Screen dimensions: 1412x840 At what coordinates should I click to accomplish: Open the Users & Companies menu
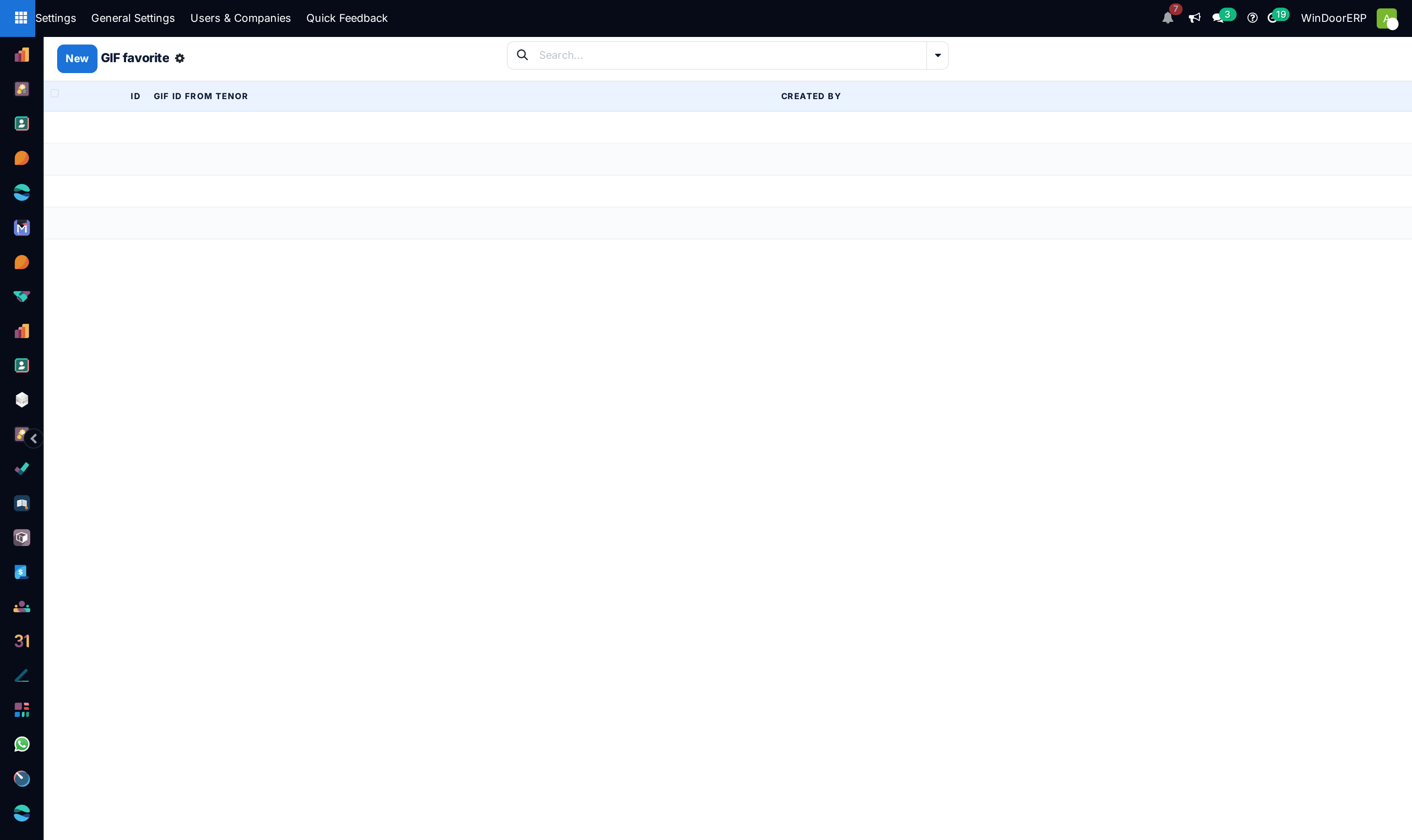point(240,18)
